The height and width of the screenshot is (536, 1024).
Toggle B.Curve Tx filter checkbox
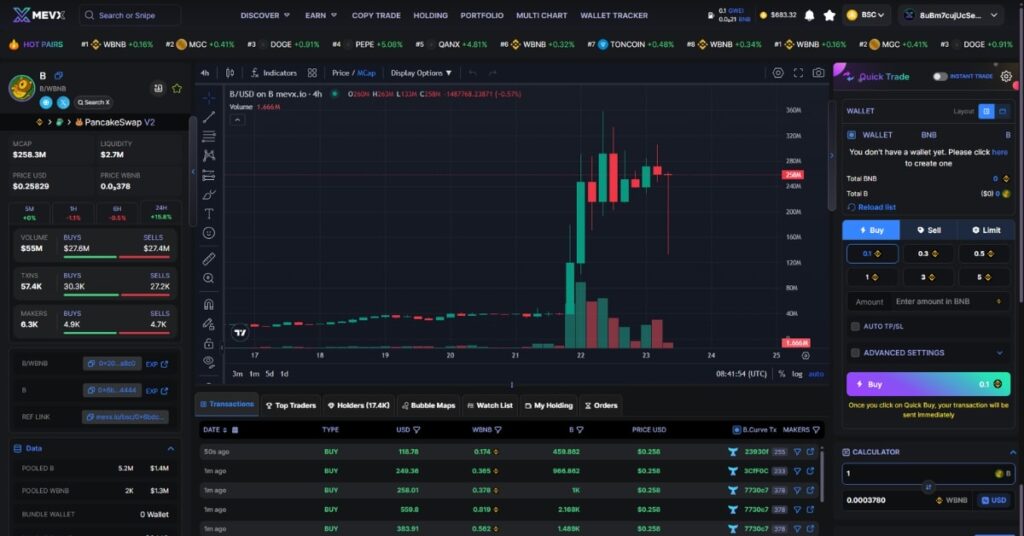[x=737, y=430]
